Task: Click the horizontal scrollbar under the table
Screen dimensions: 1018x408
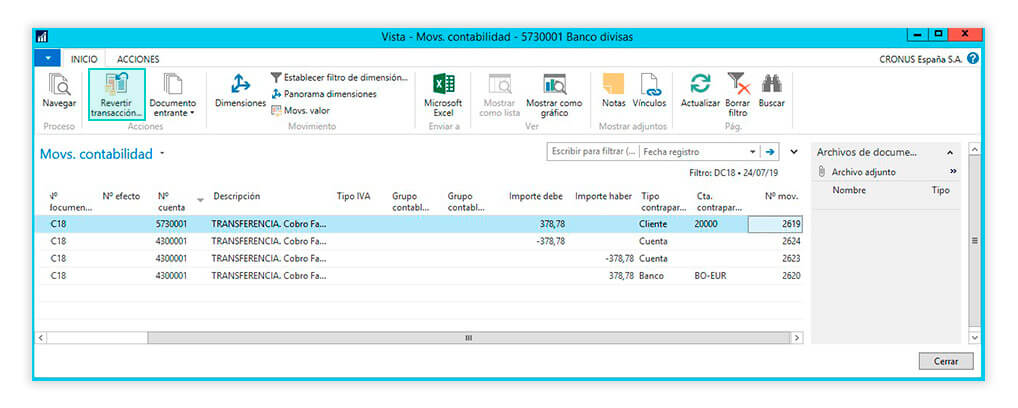Action: 418,338
